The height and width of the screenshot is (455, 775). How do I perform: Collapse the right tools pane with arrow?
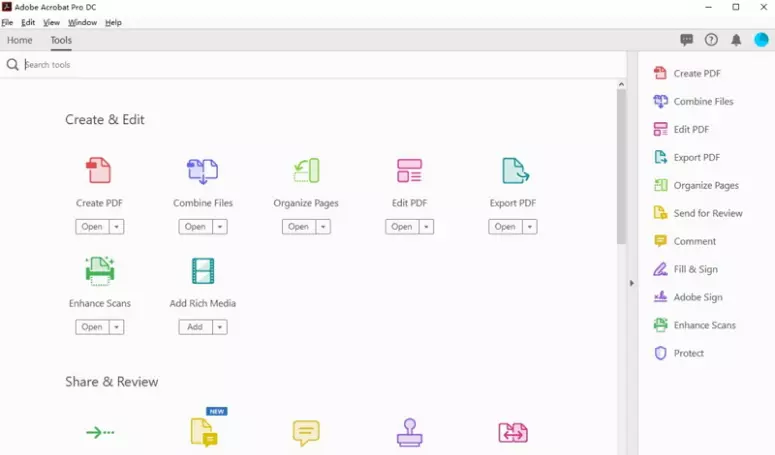point(632,283)
